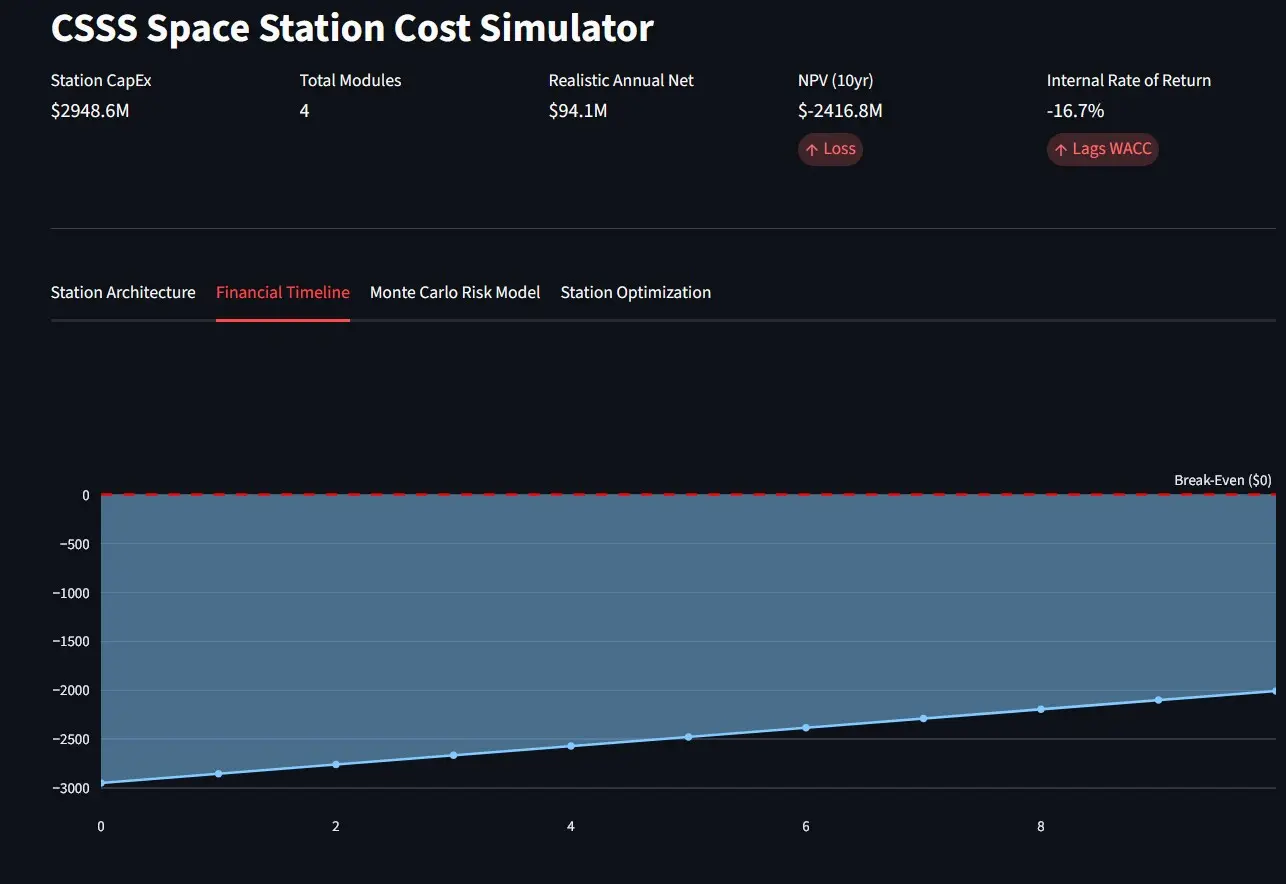This screenshot has width=1286, height=884.
Task: Click the y-axis label -3000
Action: [70, 788]
